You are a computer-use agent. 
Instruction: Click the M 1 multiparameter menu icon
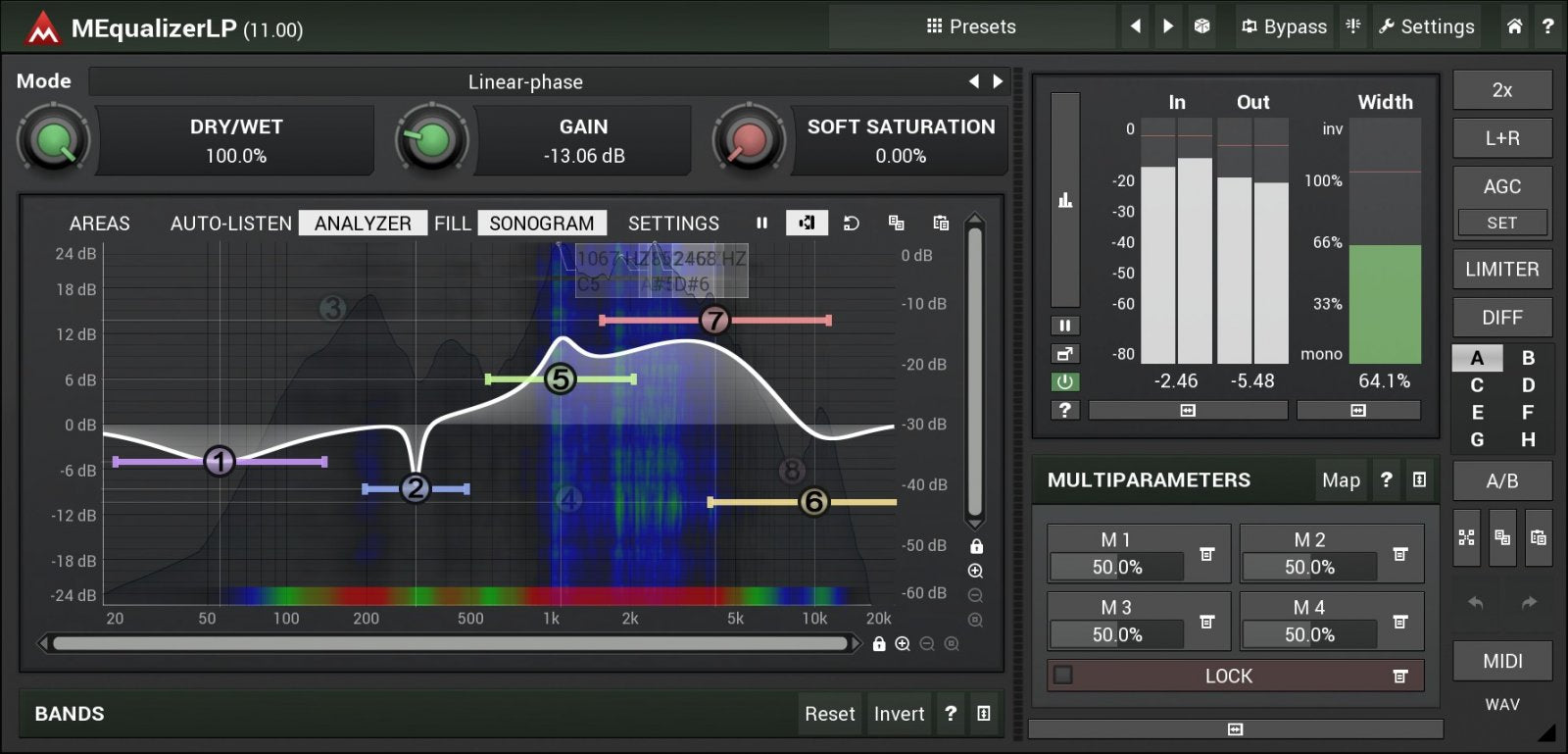(1207, 554)
